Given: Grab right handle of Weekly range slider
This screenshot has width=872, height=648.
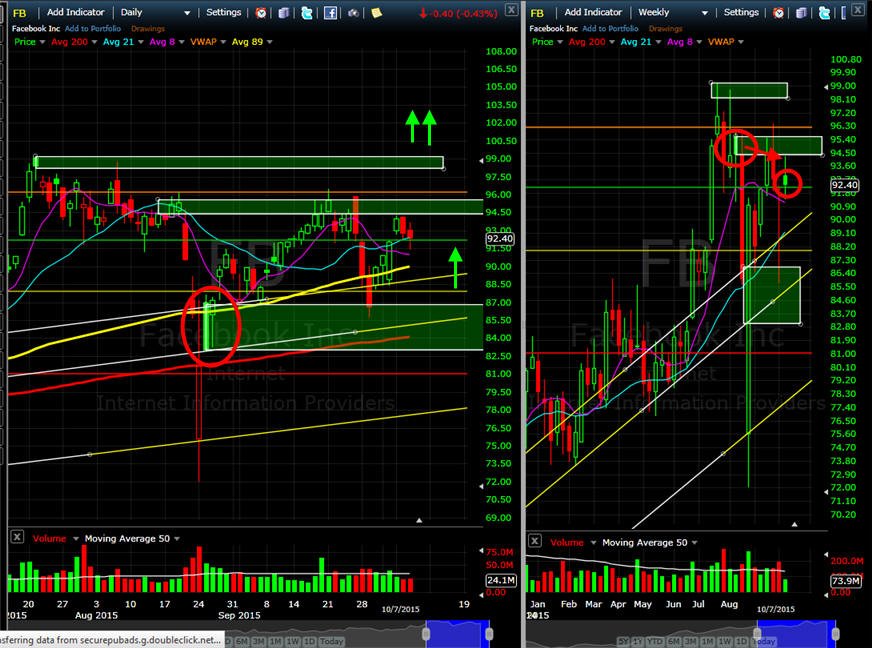Looking at the screenshot, I should [835, 634].
